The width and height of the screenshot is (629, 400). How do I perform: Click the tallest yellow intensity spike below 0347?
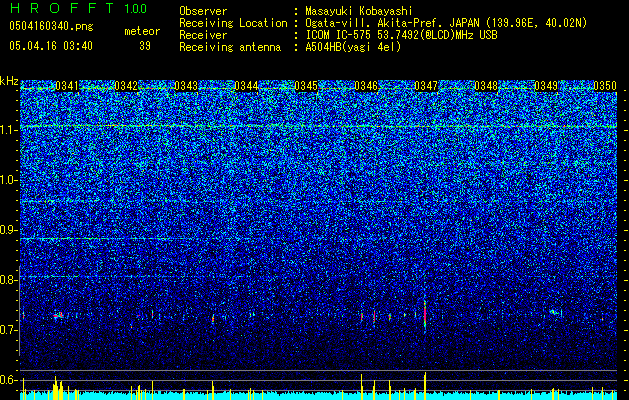pyautogui.click(x=425, y=386)
